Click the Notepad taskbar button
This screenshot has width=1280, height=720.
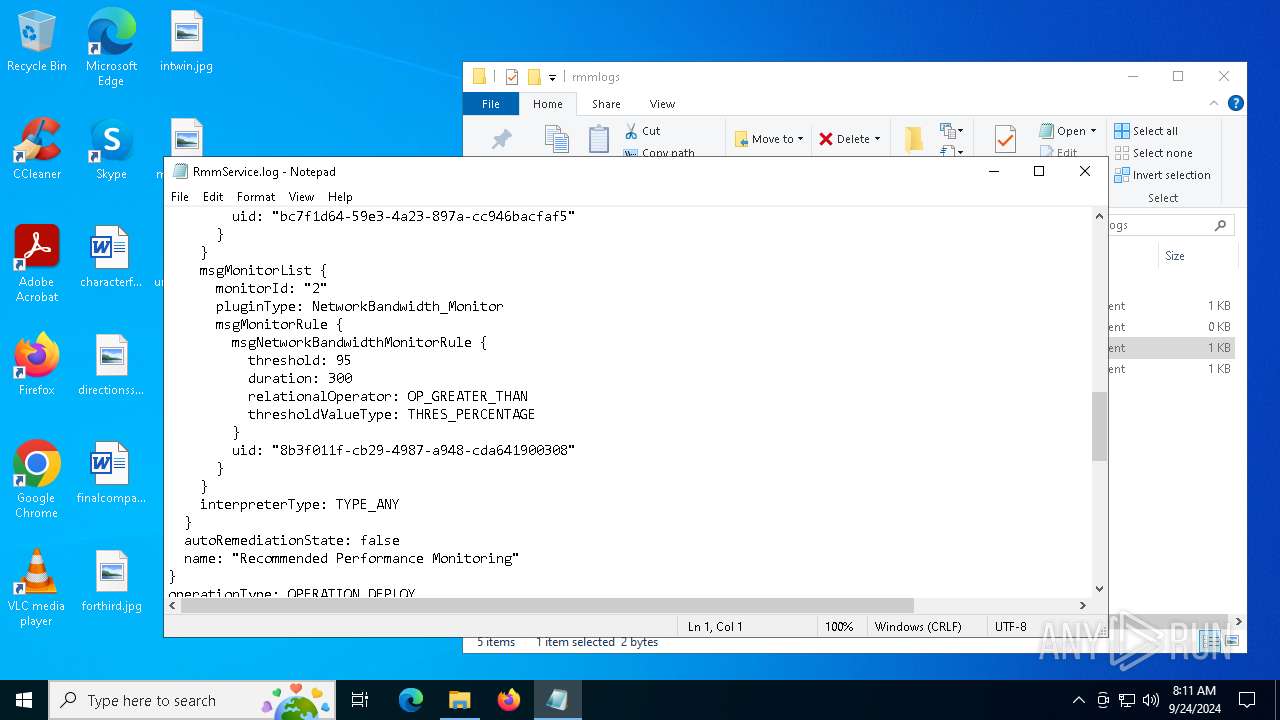click(557, 700)
